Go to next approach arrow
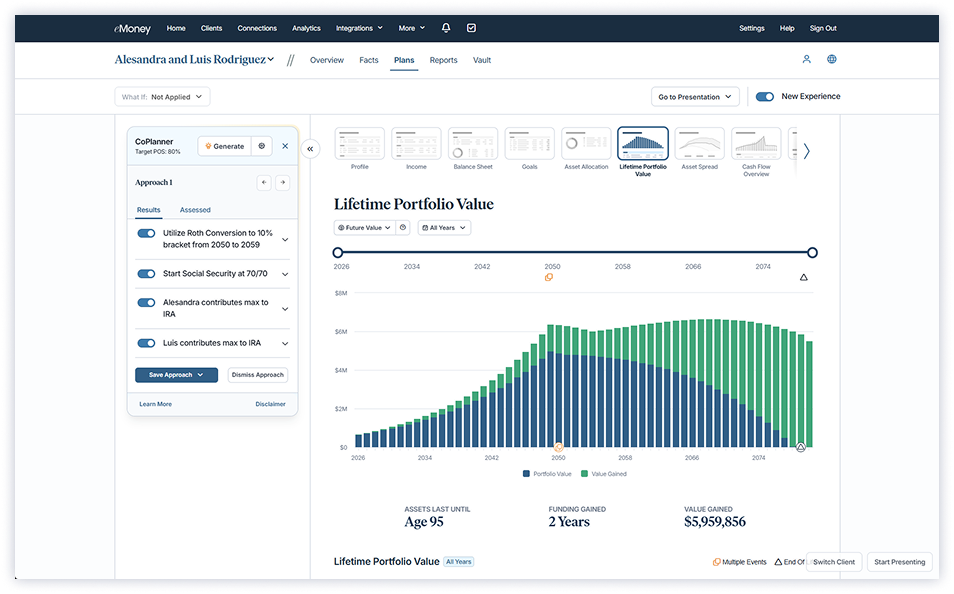954x594 pixels. (x=282, y=183)
